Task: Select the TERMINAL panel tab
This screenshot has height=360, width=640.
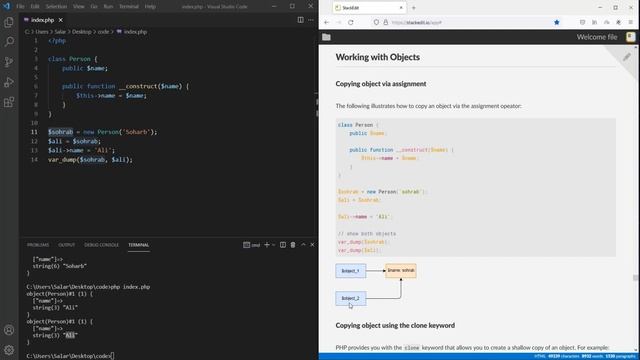Action: click(x=138, y=245)
